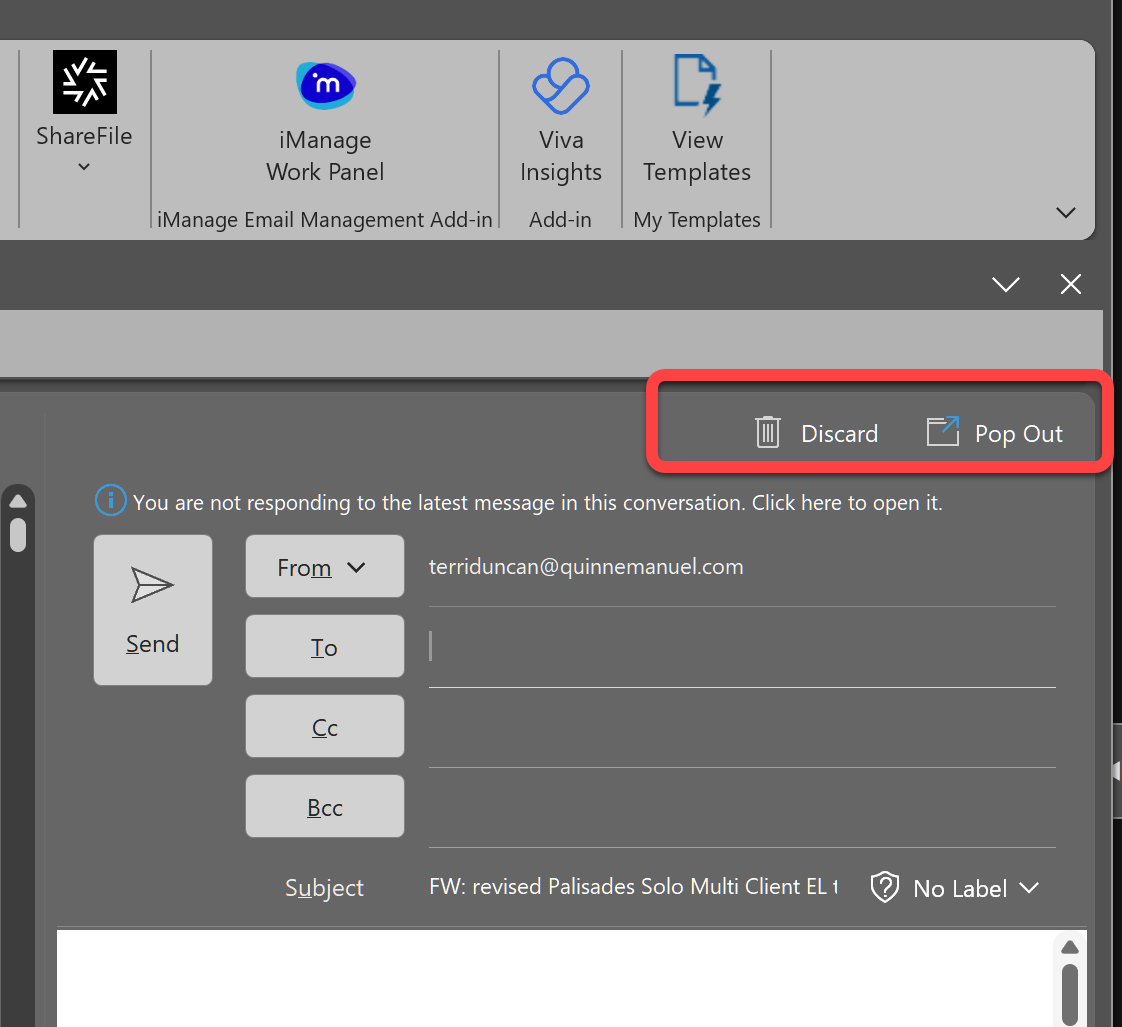1122x1027 pixels.
Task: Click the Discard trash icon
Action: pyautogui.click(x=767, y=432)
